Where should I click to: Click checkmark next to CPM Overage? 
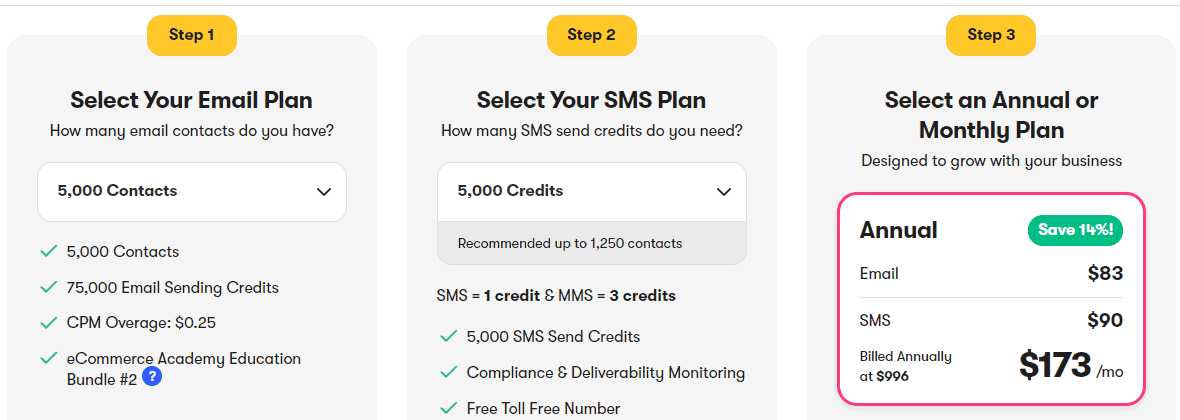[x=49, y=323]
